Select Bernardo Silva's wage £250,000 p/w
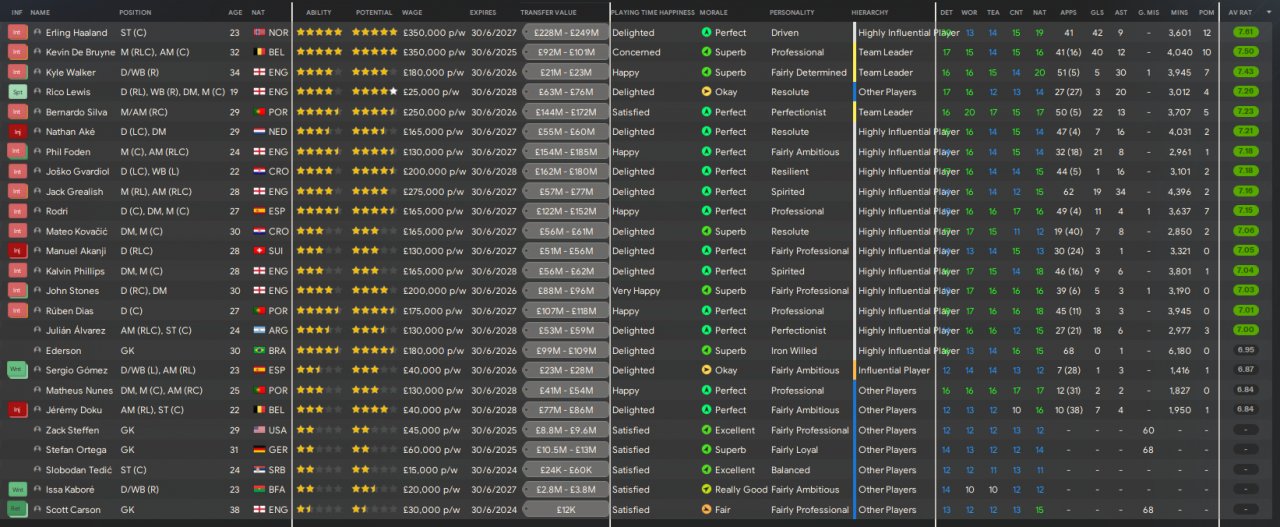 pyautogui.click(x=432, y=112)
